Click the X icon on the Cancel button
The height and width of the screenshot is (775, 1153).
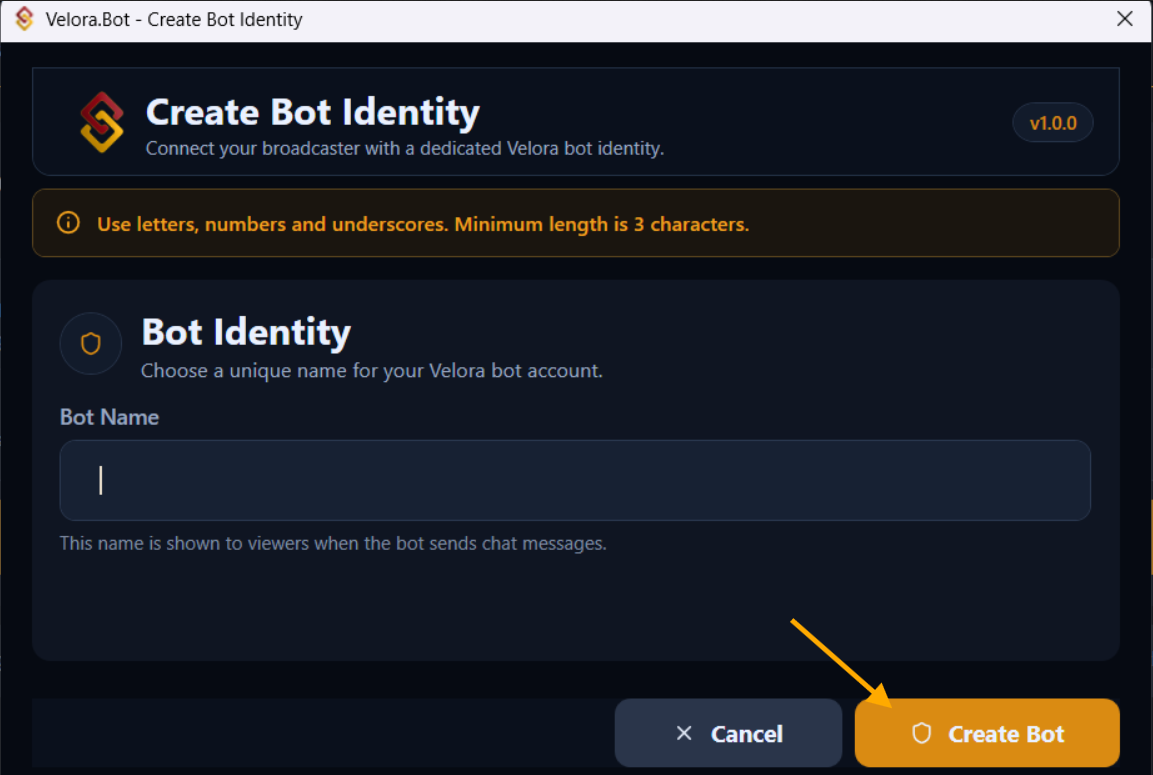(x=684, y=733)
